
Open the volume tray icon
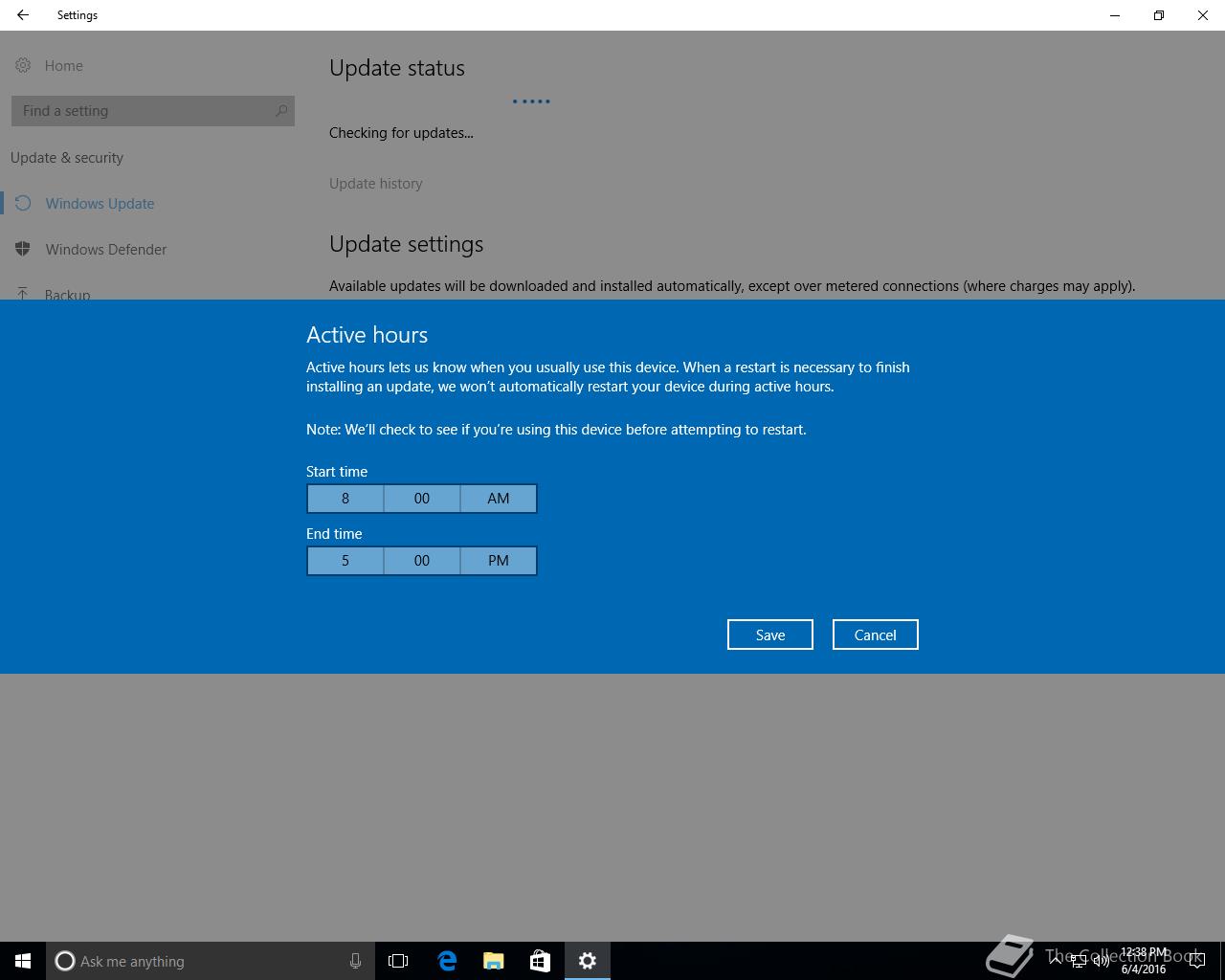1101,961
